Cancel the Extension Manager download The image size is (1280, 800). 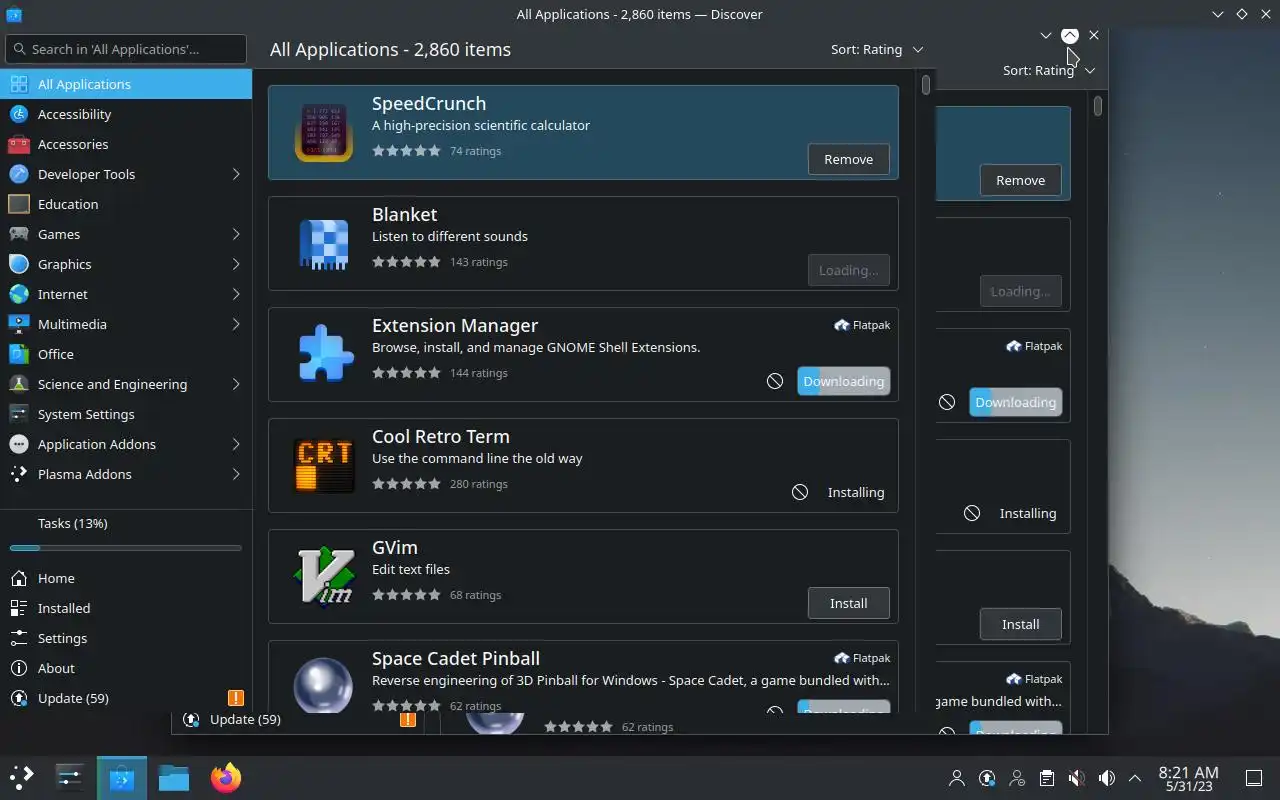click(x=775, y=381)
